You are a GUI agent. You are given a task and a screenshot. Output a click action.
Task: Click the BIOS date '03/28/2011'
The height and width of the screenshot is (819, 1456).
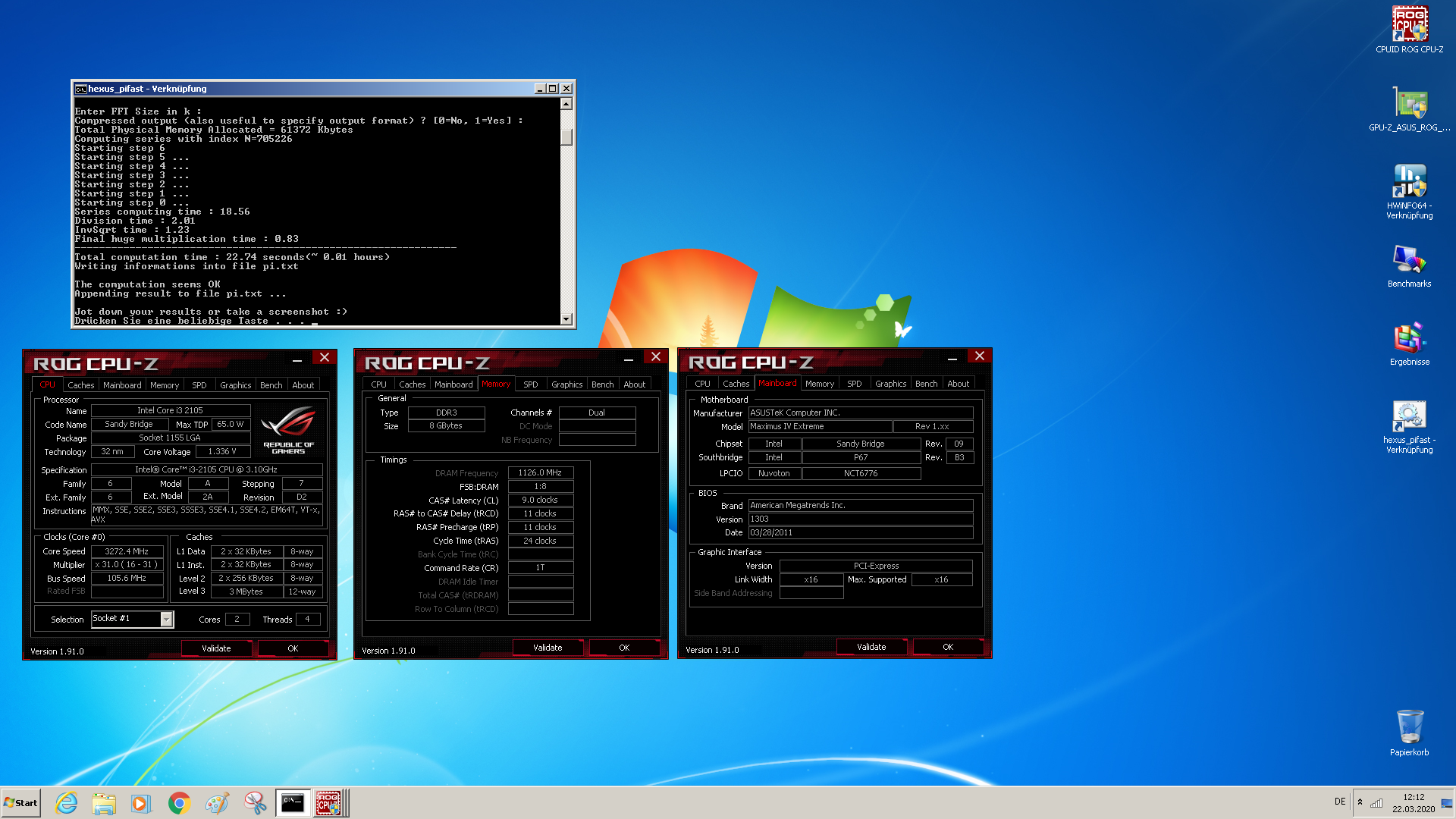tap(861, 532)
